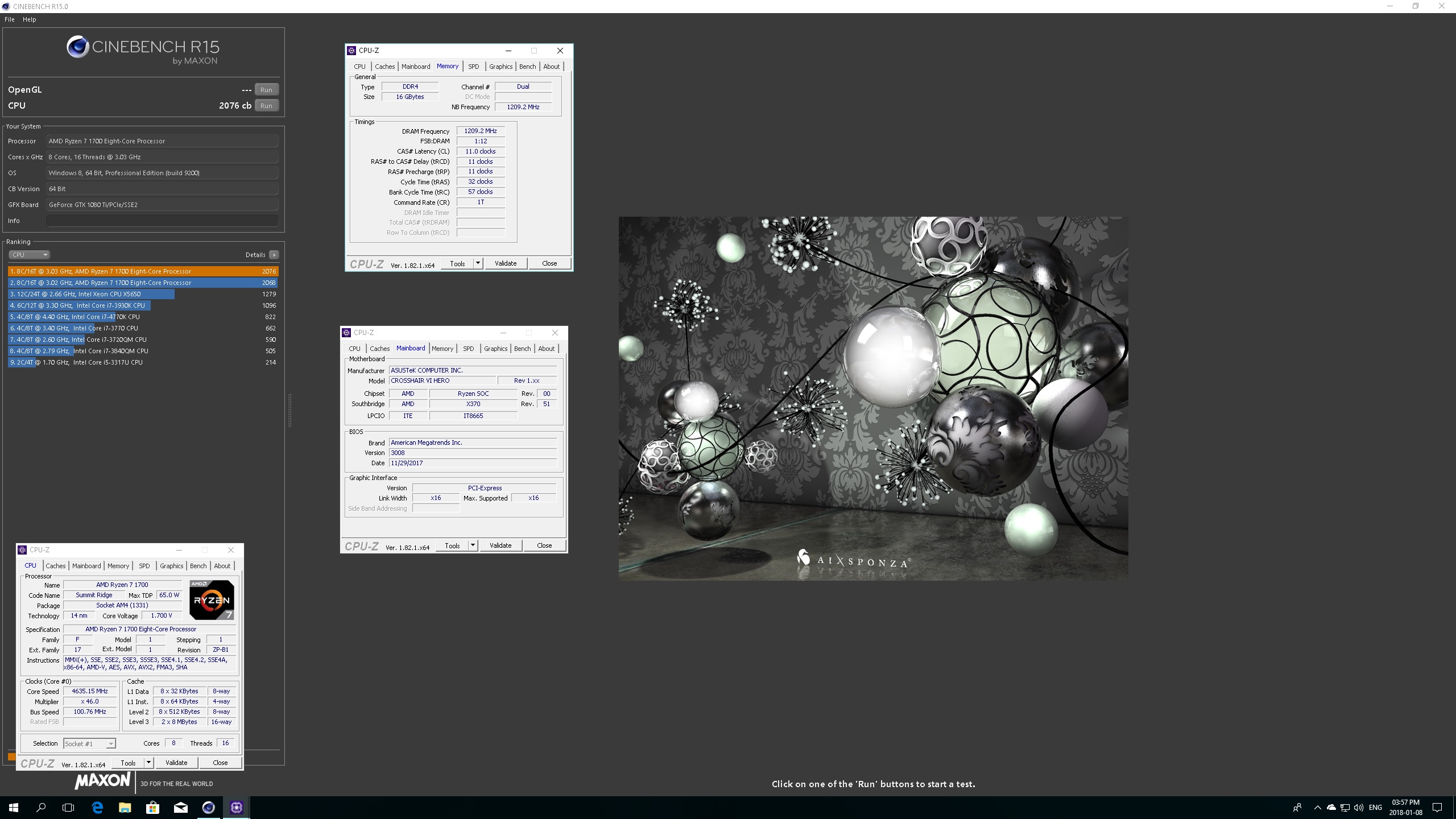Open OneDrive cloud icon in tray
This screenshot has height=819, width=1456.
click(1331, 808)
